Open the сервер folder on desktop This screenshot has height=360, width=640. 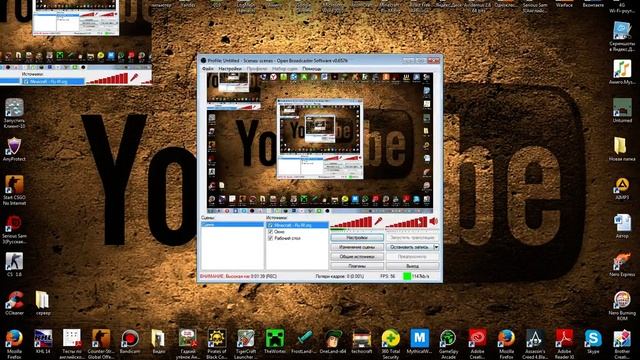click(x=43, y=303)
